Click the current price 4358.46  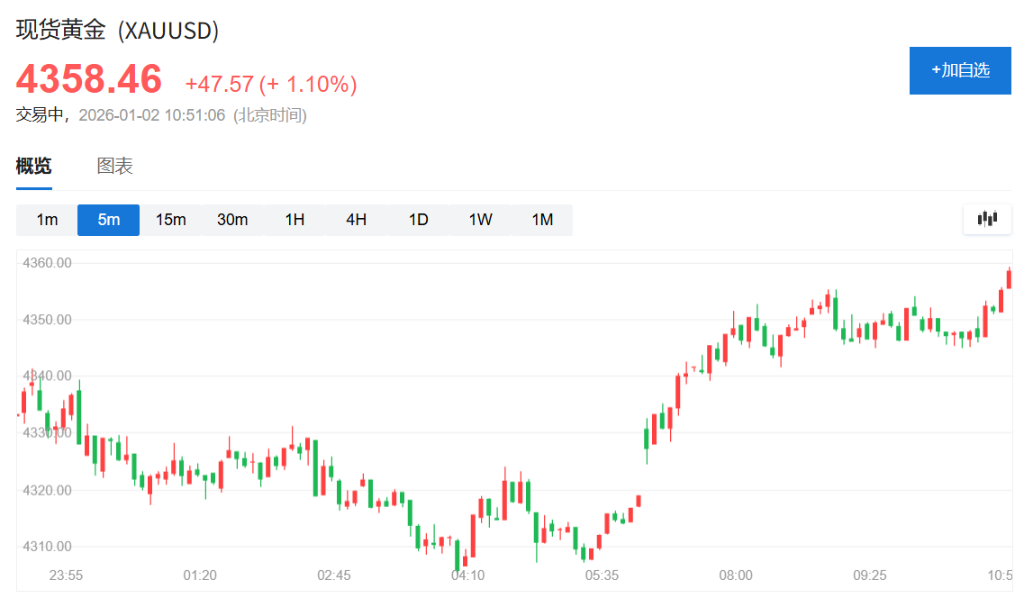coord(88,78)
